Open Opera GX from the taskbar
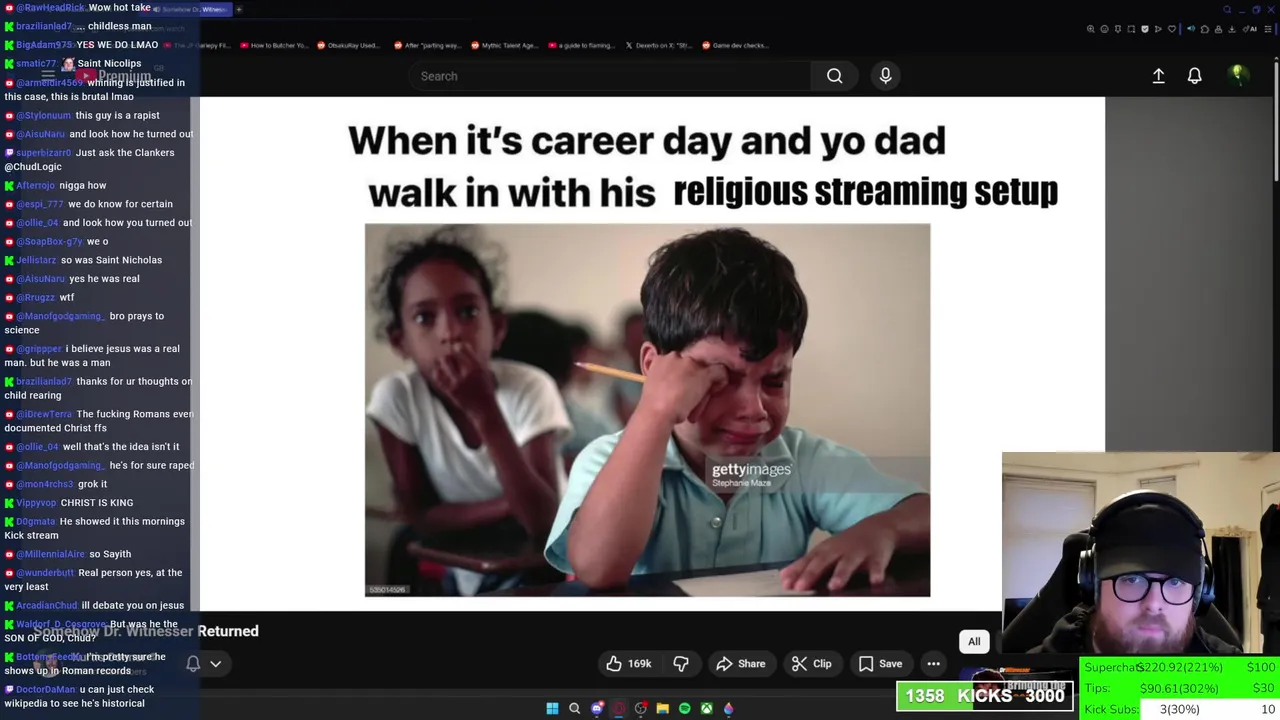The width and height of the screenshot is (1280, 720). 619,708
